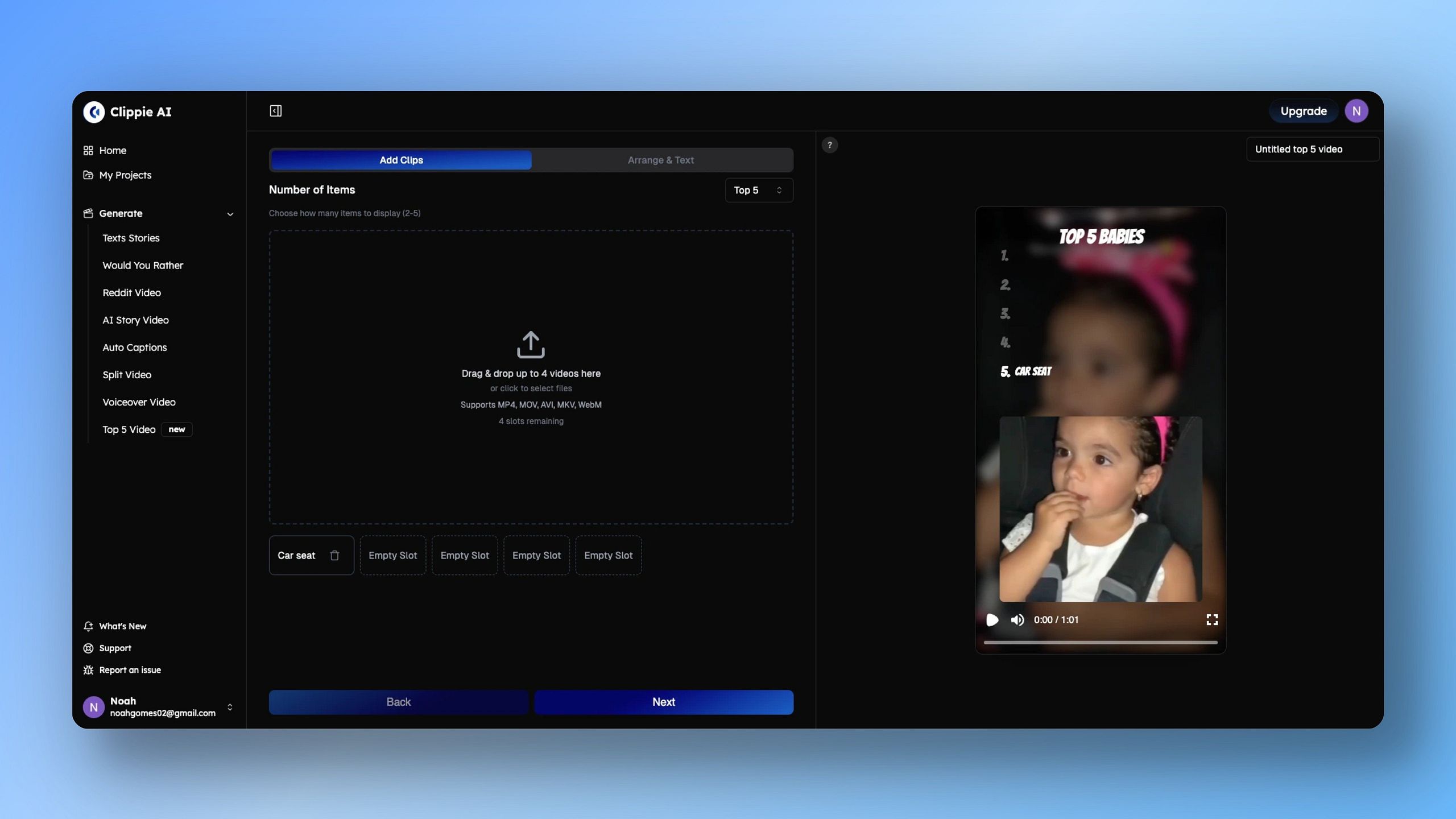Enter fullscreen on the video preview
This screenshot has width=1456, height=819.
[x=1212, y=620]
